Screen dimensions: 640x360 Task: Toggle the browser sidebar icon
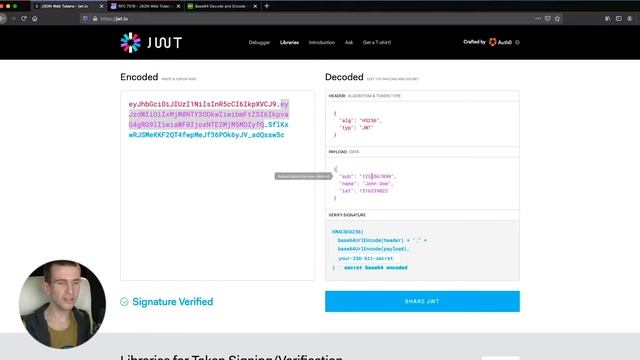[619, 18]
